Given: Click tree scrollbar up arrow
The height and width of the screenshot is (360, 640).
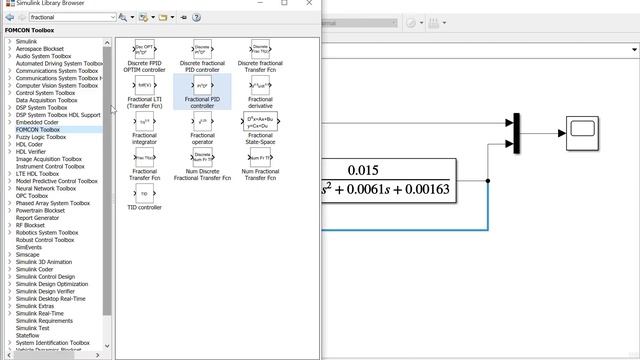Looking at the screenshot, I should (x=107, y=42).
